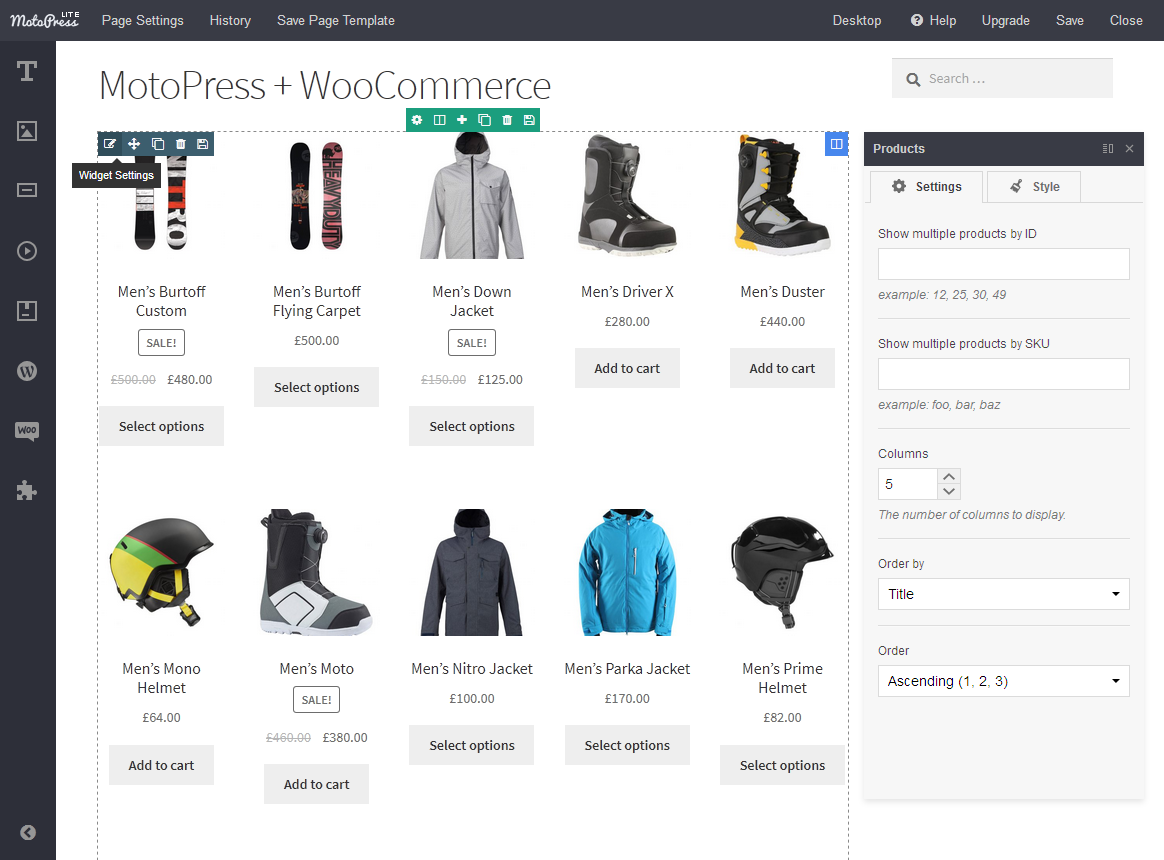This screenshot has width=1164, height=860.
Task: Select options for Men's Down Jacket
Action: coord(471,426)
